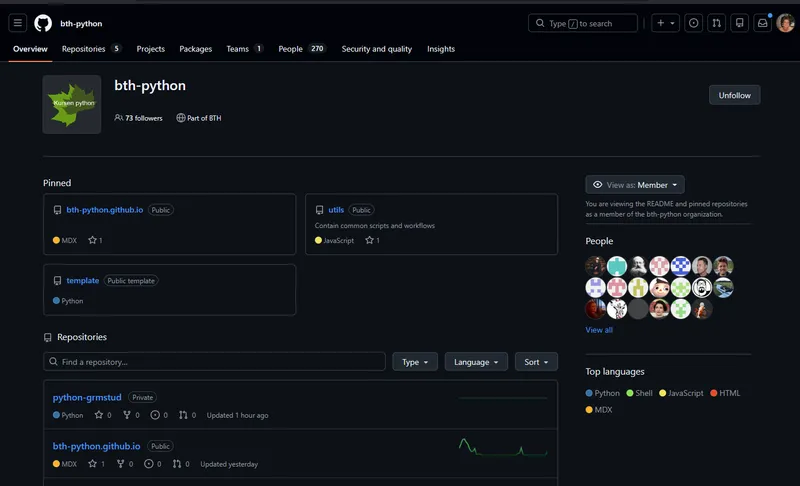Open the user profile avatar menu

785,23
